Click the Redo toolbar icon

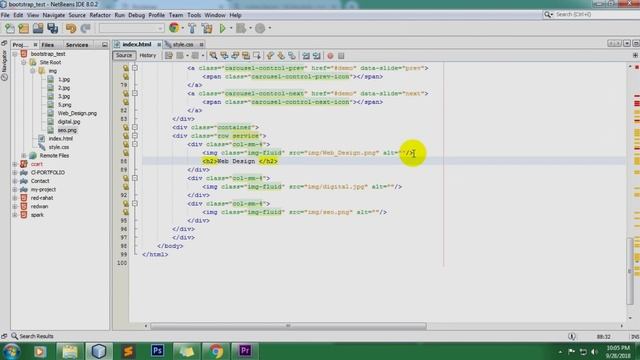[x=85, y=28]
